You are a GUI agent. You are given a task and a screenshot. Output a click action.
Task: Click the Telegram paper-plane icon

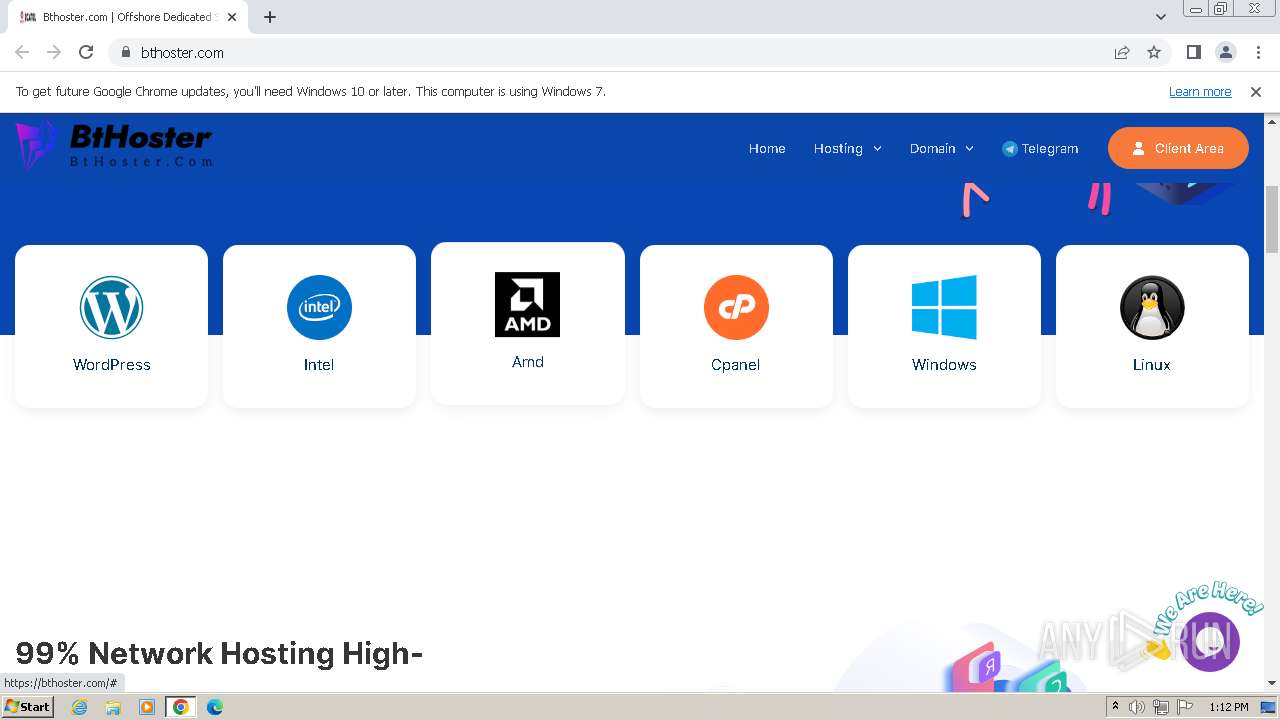[1010, 148]
